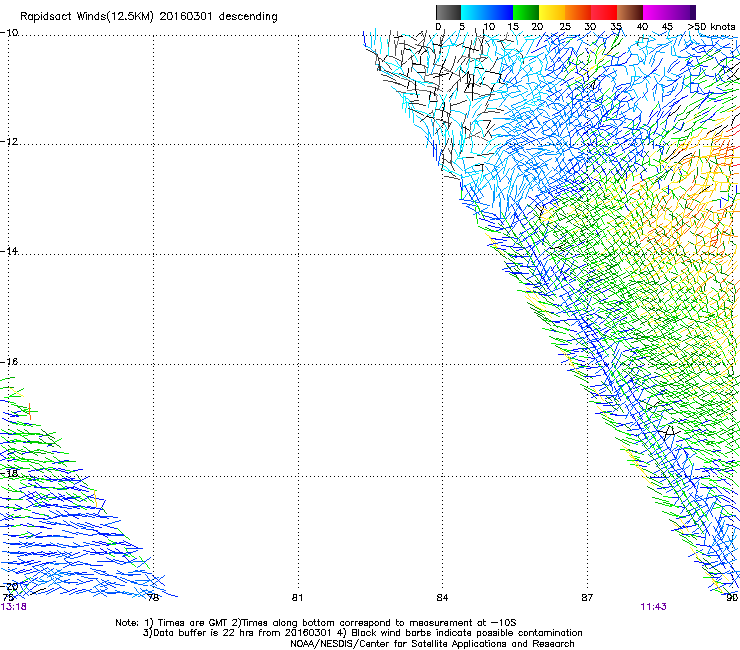Click the '-10' latitude axis label
Viewport: 740px width, 650px height.
click(x=9, y=33)
